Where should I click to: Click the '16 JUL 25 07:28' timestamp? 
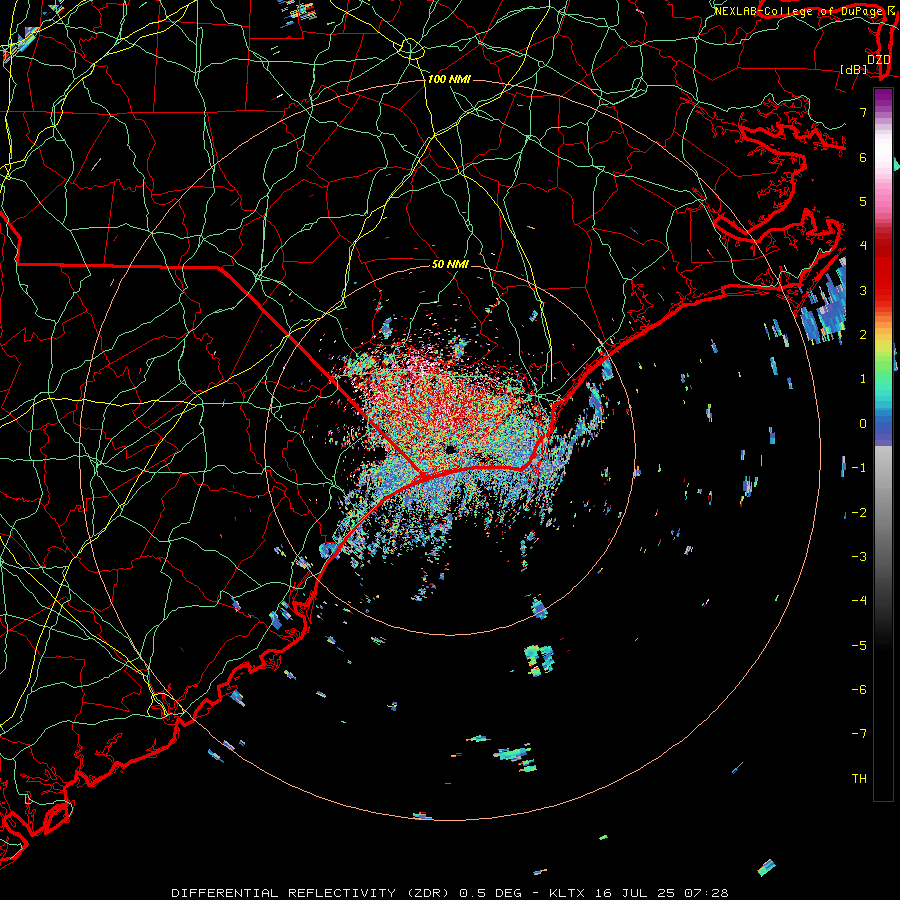(x=660, y=893)
